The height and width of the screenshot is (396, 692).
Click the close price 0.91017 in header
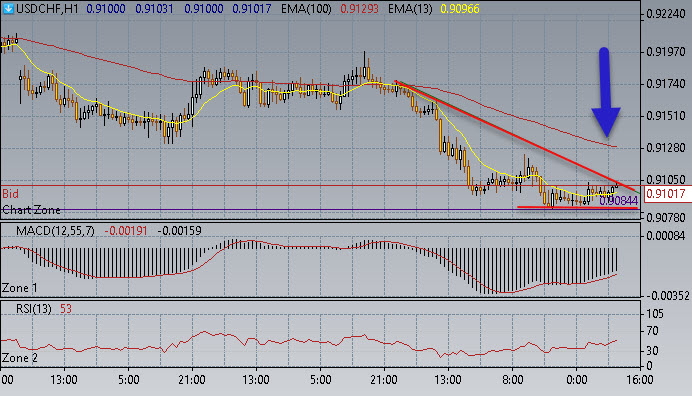pyautogui.click(x=252, y=9)
